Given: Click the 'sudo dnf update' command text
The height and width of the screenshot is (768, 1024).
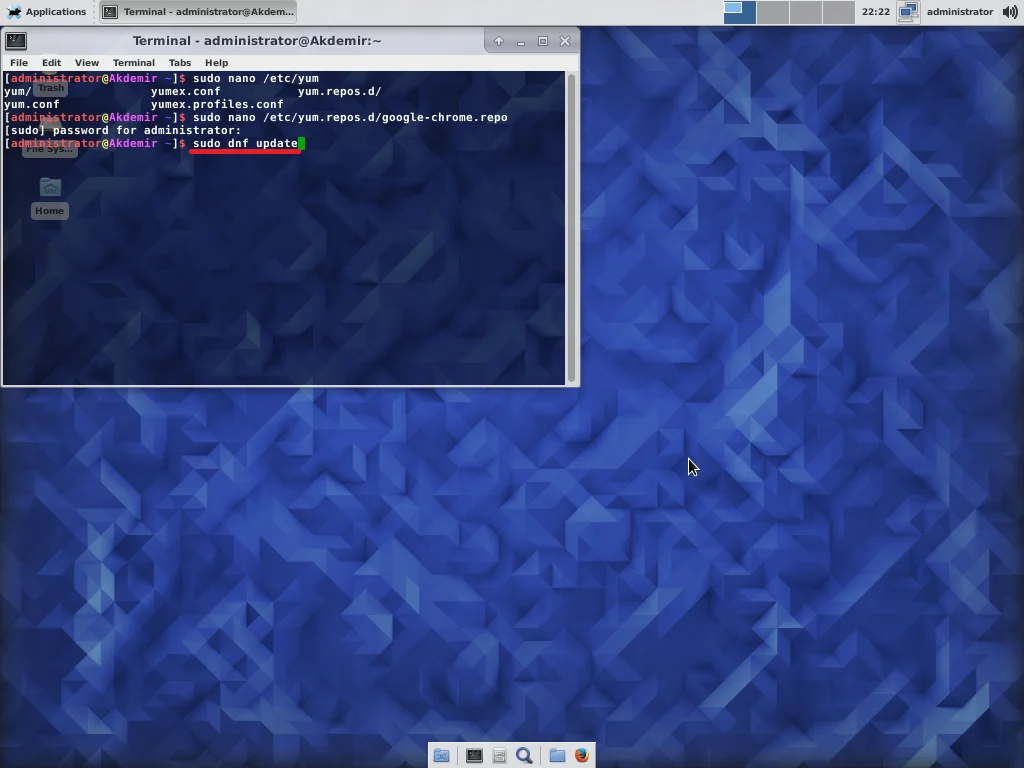Looking at the screenshot, I should (x=245, y=144).
